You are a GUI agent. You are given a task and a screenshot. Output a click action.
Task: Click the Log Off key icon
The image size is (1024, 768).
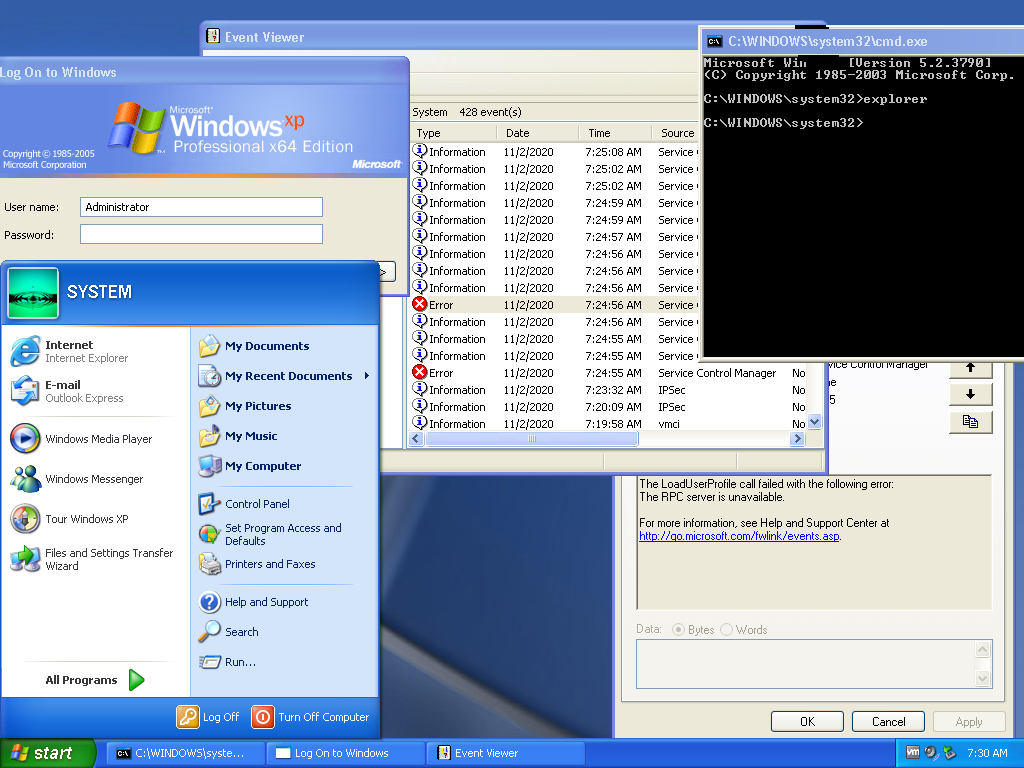coord(187,716)
